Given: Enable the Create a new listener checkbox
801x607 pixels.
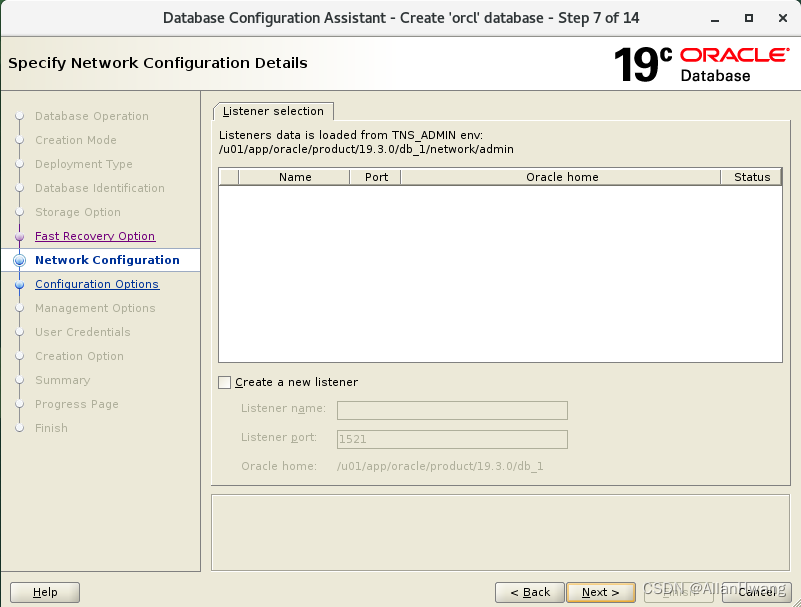Looking at the screenshot, I should point(224,382).
